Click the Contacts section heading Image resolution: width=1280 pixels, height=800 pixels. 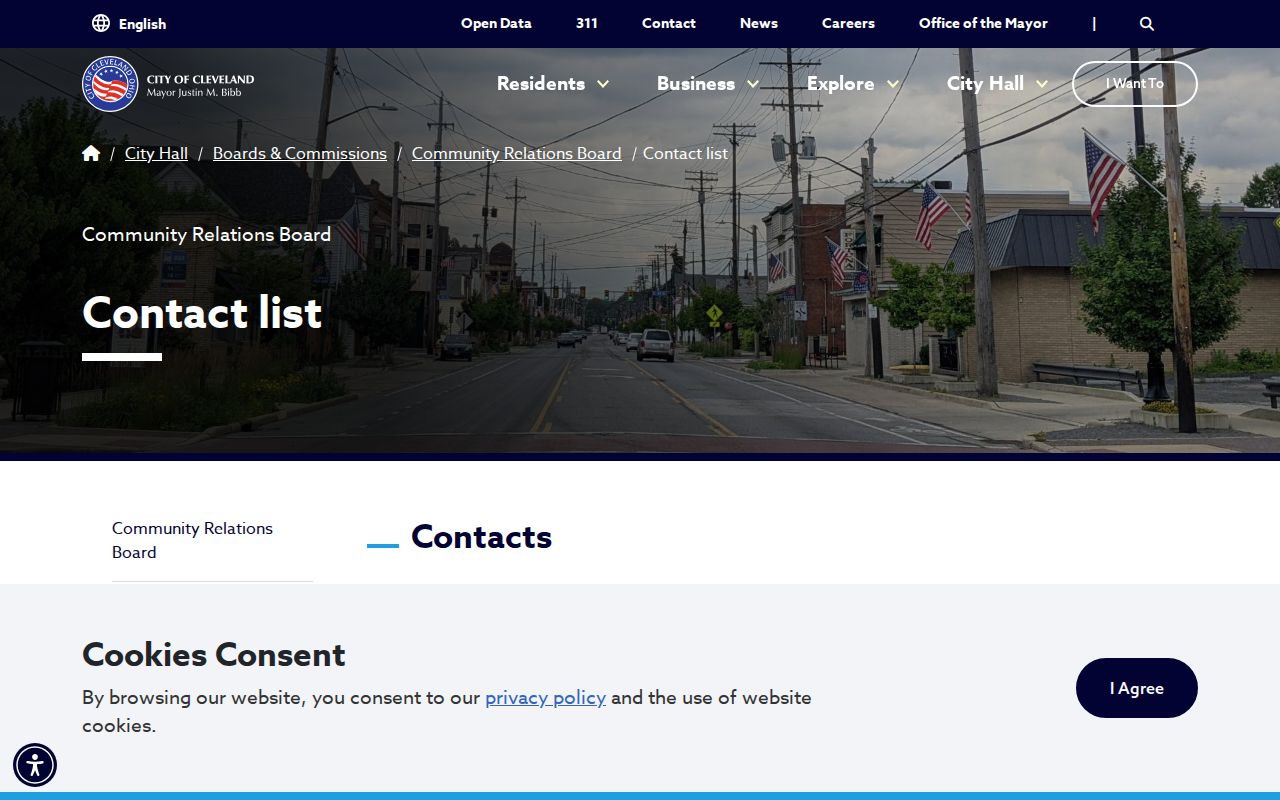[481, 537]
